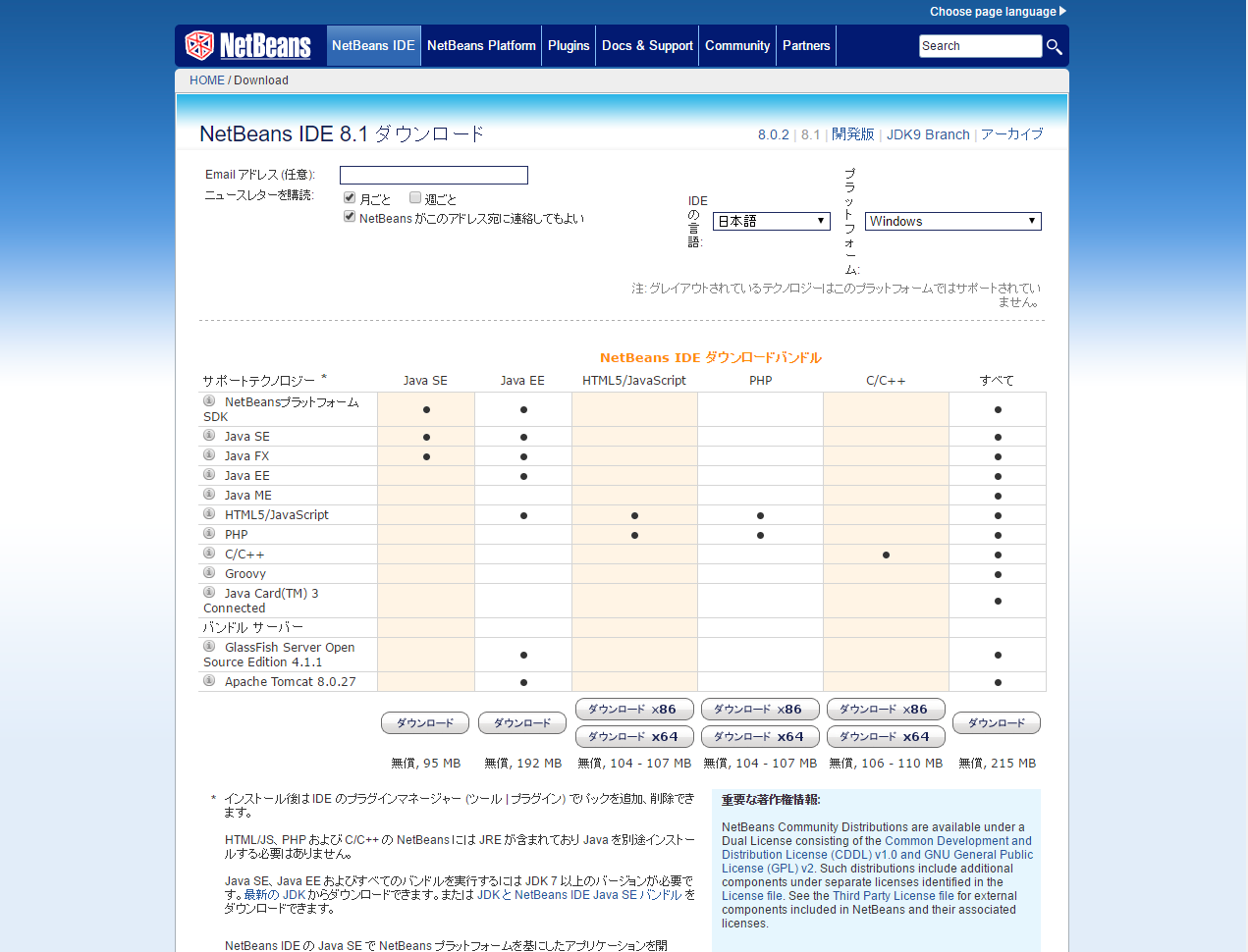Open the NetBeans IDE tab
Viewport: 1248px width, 952px height.
click(373, 45)
